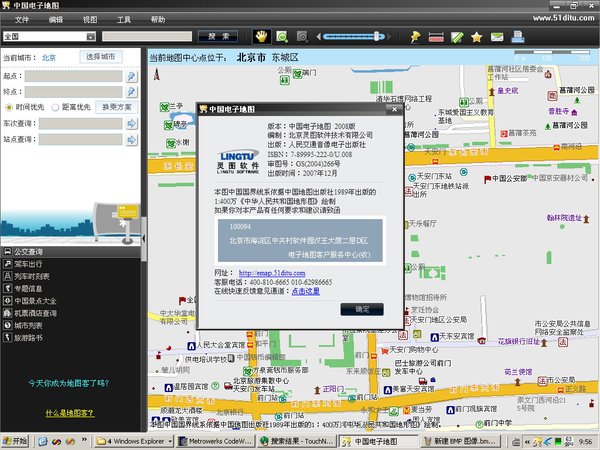The width and height of the screenshot is (600, 450).
Task: Select the 时间优先 radio option
Action: [10, 106]
